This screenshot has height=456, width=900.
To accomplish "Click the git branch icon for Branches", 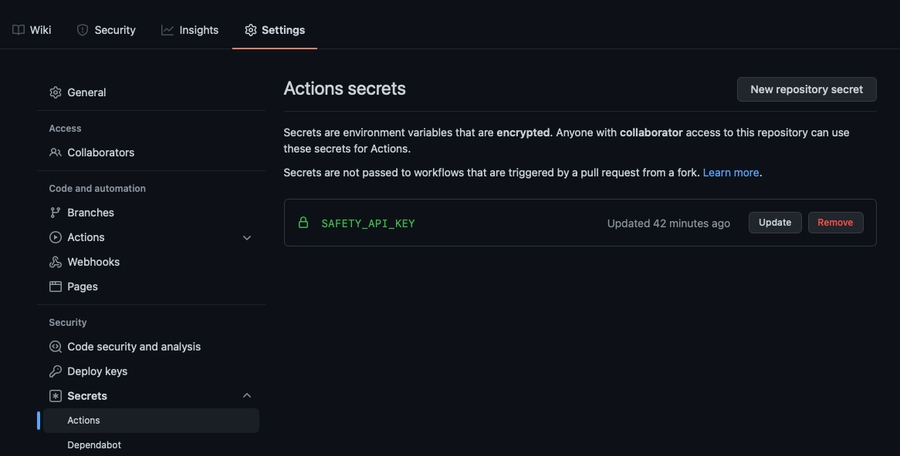I will 55,213.
